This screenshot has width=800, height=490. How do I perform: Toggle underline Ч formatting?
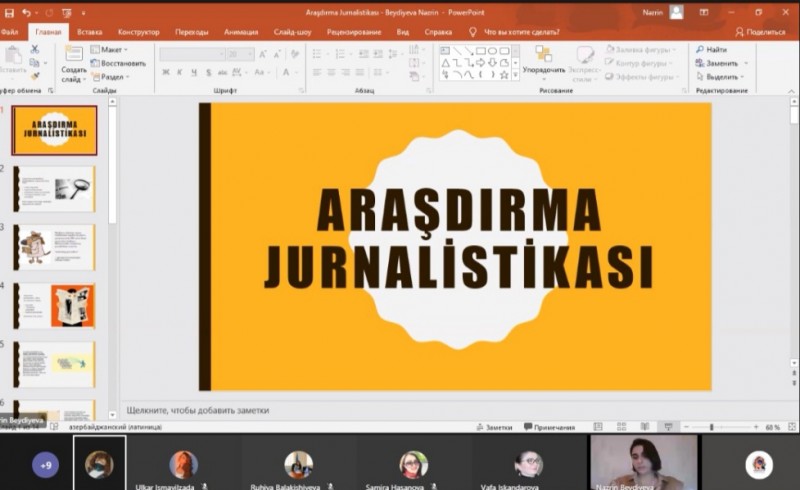click(x=194, y=72)
